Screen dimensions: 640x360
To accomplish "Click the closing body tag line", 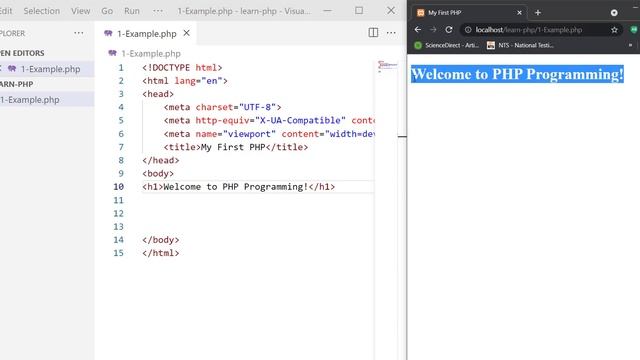I will point(160,240).
